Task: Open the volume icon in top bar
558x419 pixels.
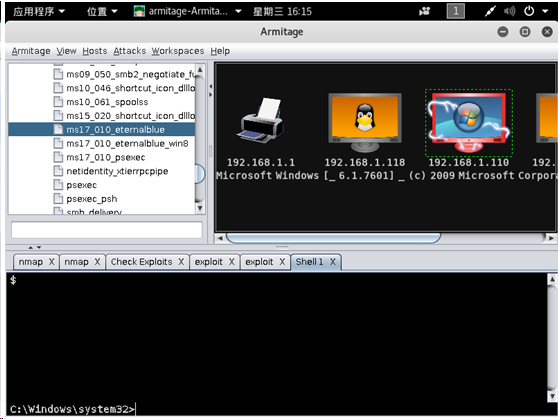Action: click(509, 11)
